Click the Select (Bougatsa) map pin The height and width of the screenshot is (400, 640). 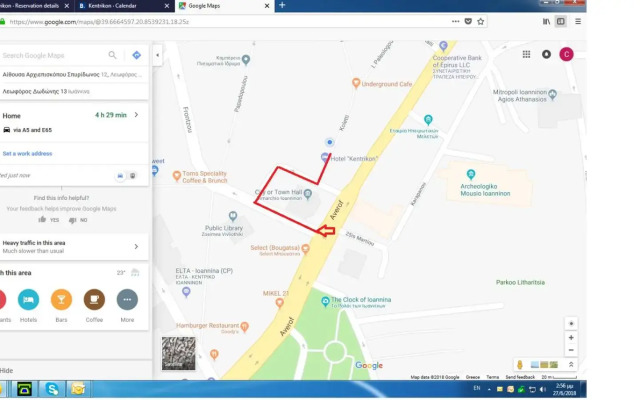coord(305,249)
